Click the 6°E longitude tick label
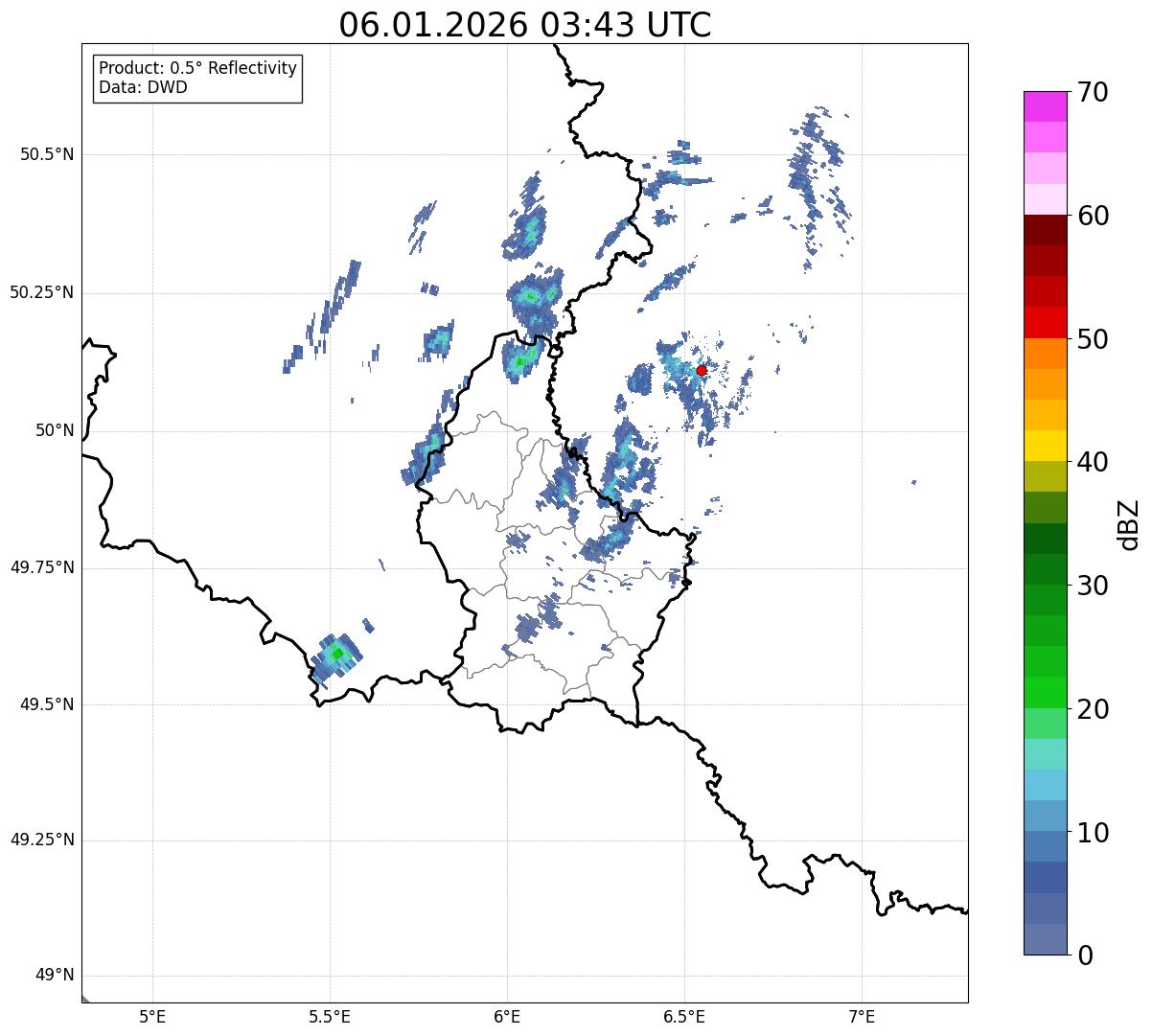This screenshot has width=1152, height=1036. click(508, 1015)
